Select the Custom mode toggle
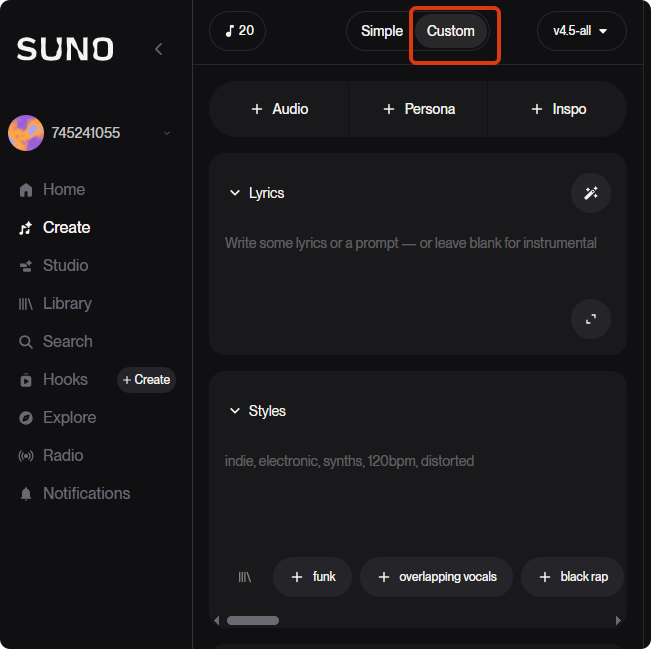651x649 pixels. click(x=451, y=31)
